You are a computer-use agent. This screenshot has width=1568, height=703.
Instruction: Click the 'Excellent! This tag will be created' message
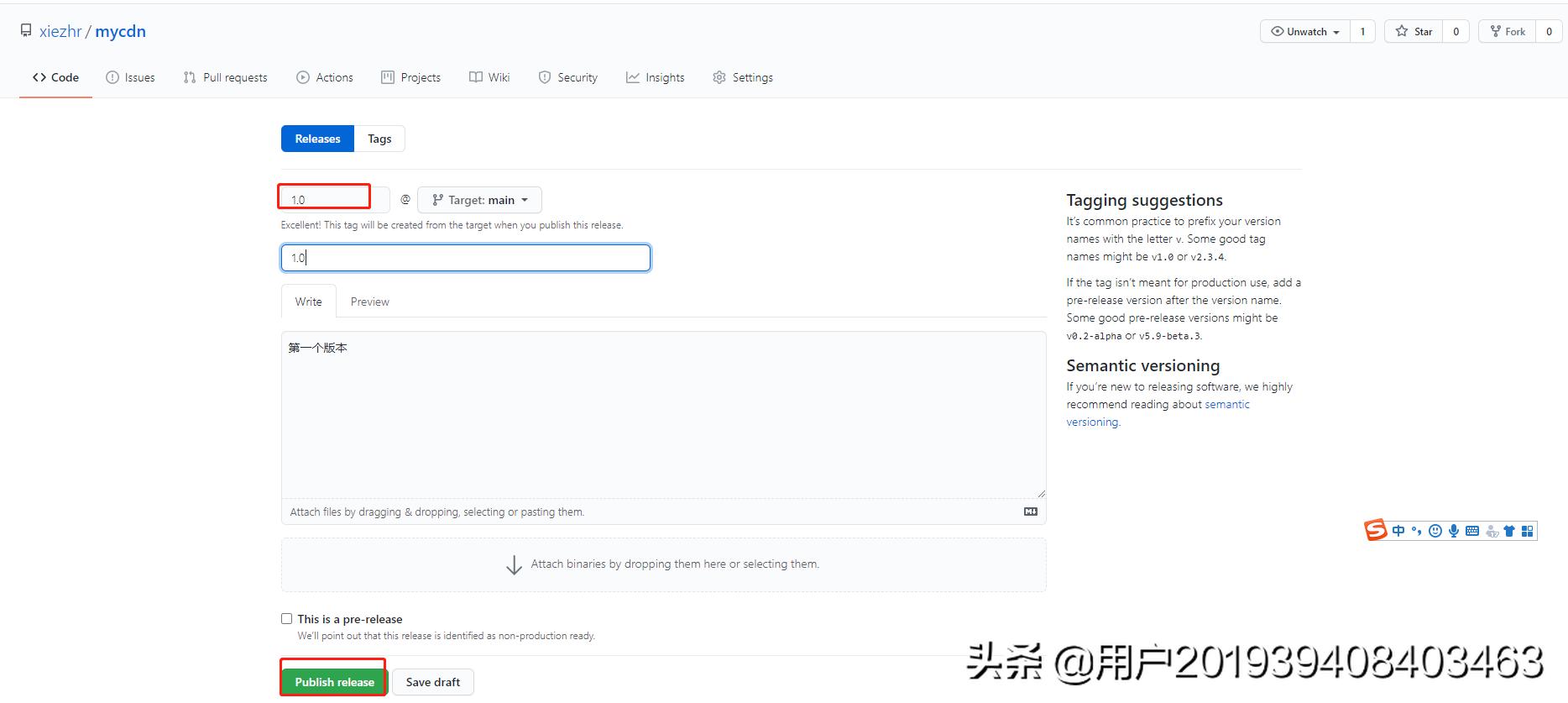tap(452, 225)
